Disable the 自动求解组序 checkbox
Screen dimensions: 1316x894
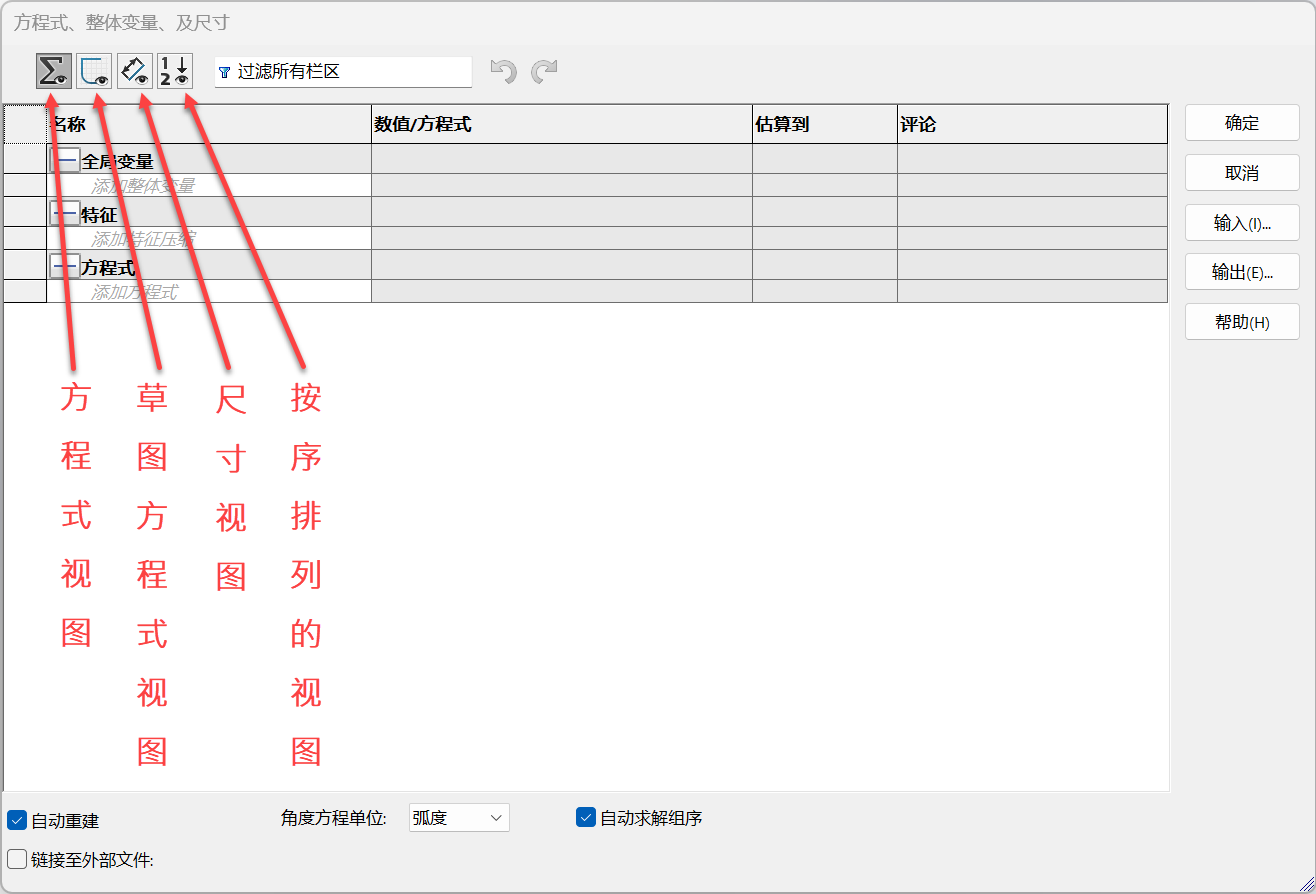coord(586,818)
